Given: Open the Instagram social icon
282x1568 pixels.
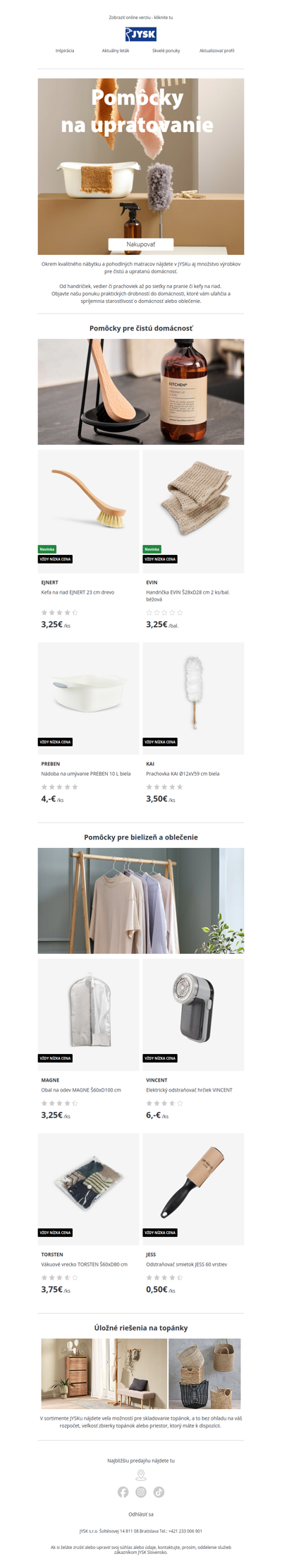Looking at the screenshot, I should [x=141, y=1492].
